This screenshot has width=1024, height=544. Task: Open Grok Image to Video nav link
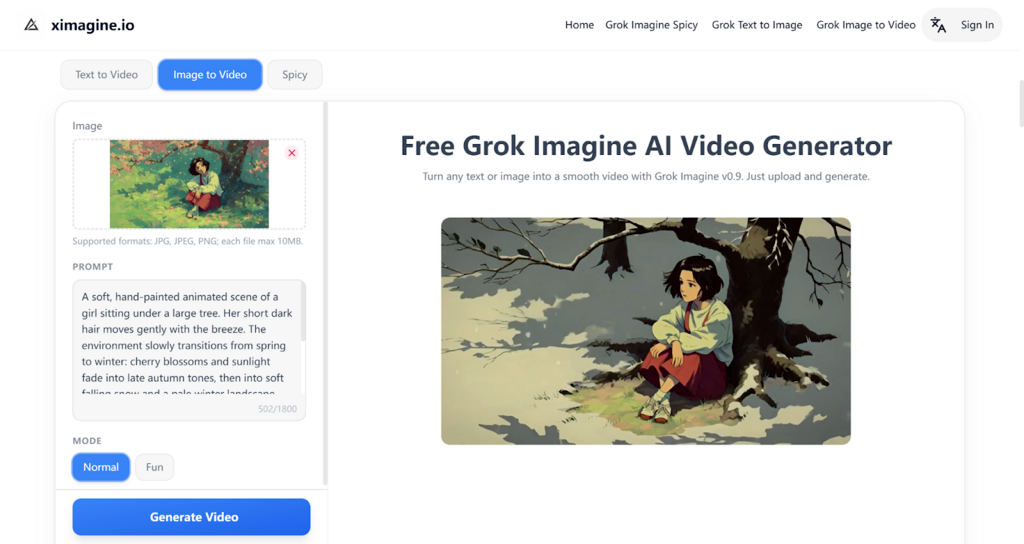point(866,25)
